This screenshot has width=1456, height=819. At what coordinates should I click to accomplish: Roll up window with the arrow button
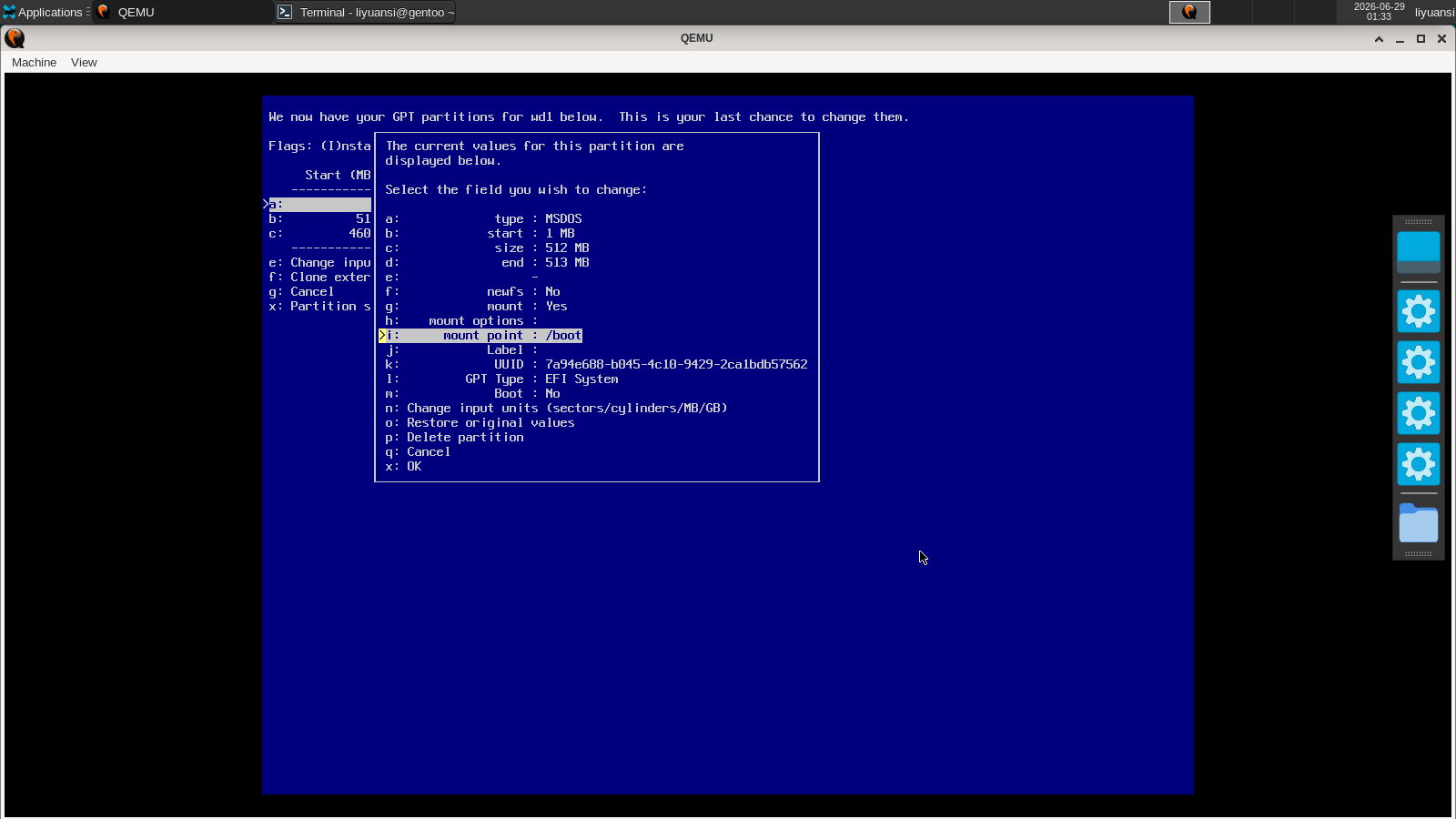click(x=1379, y=38)
